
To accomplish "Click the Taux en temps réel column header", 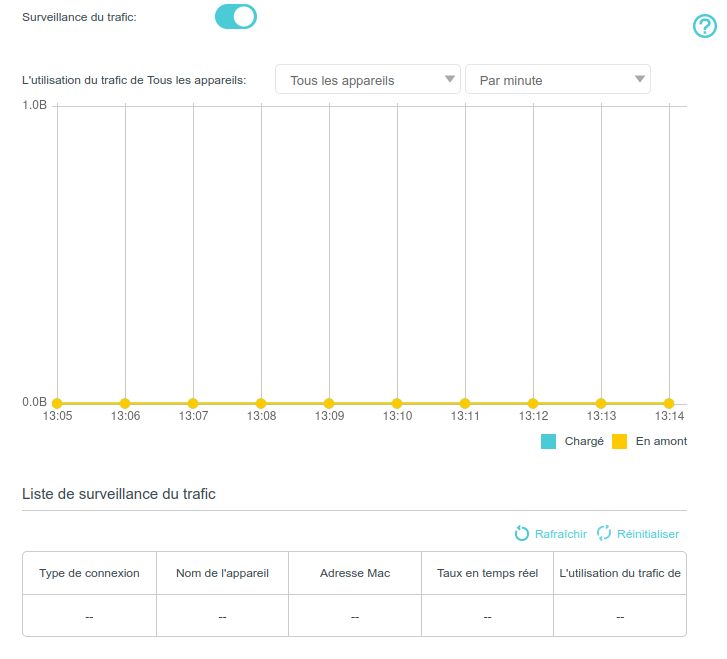I will [x=487, y=573].
